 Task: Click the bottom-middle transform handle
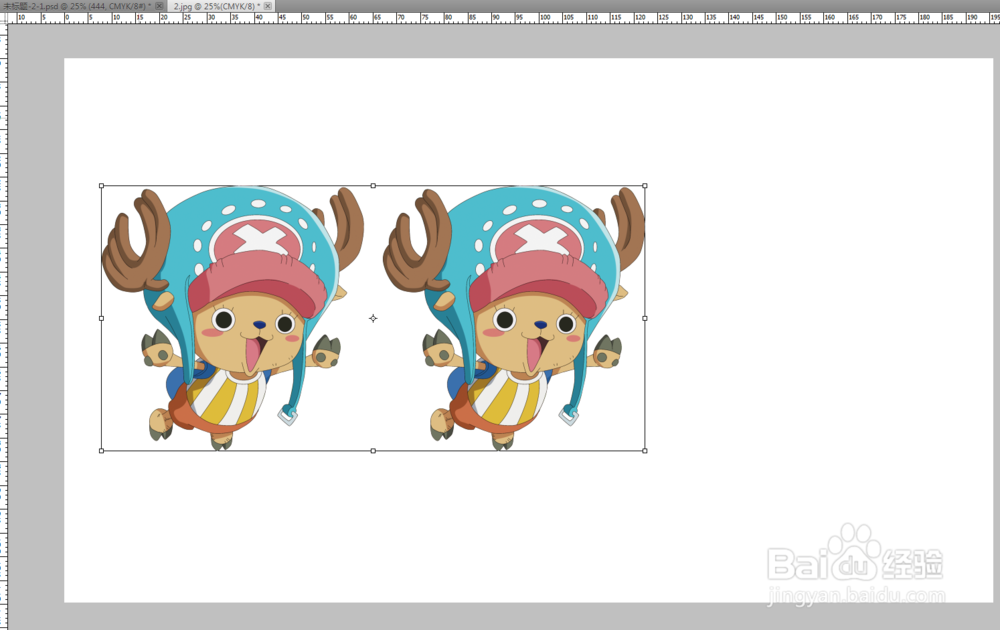(373, 451)
